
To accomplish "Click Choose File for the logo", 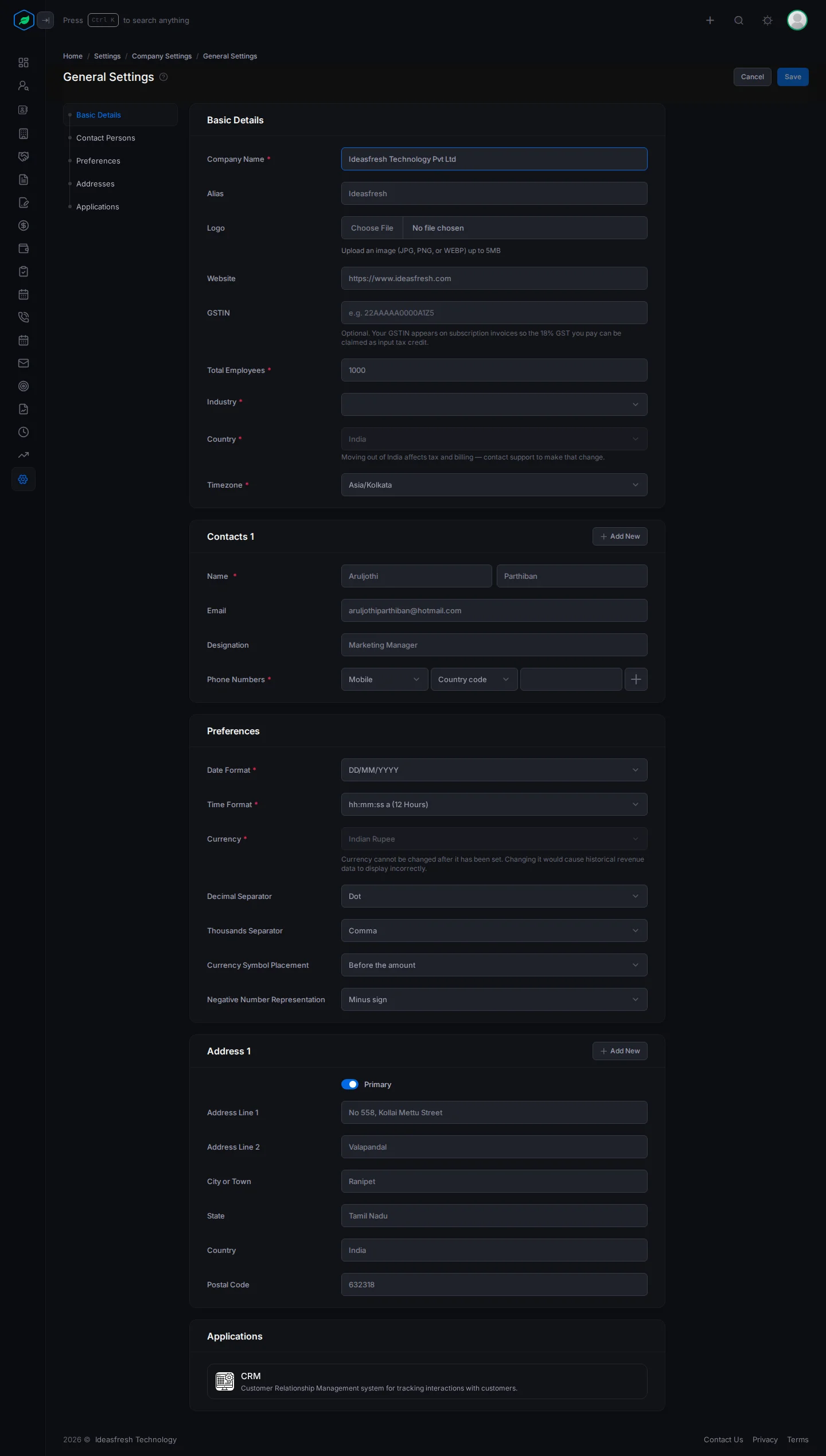I will point(372,228).
